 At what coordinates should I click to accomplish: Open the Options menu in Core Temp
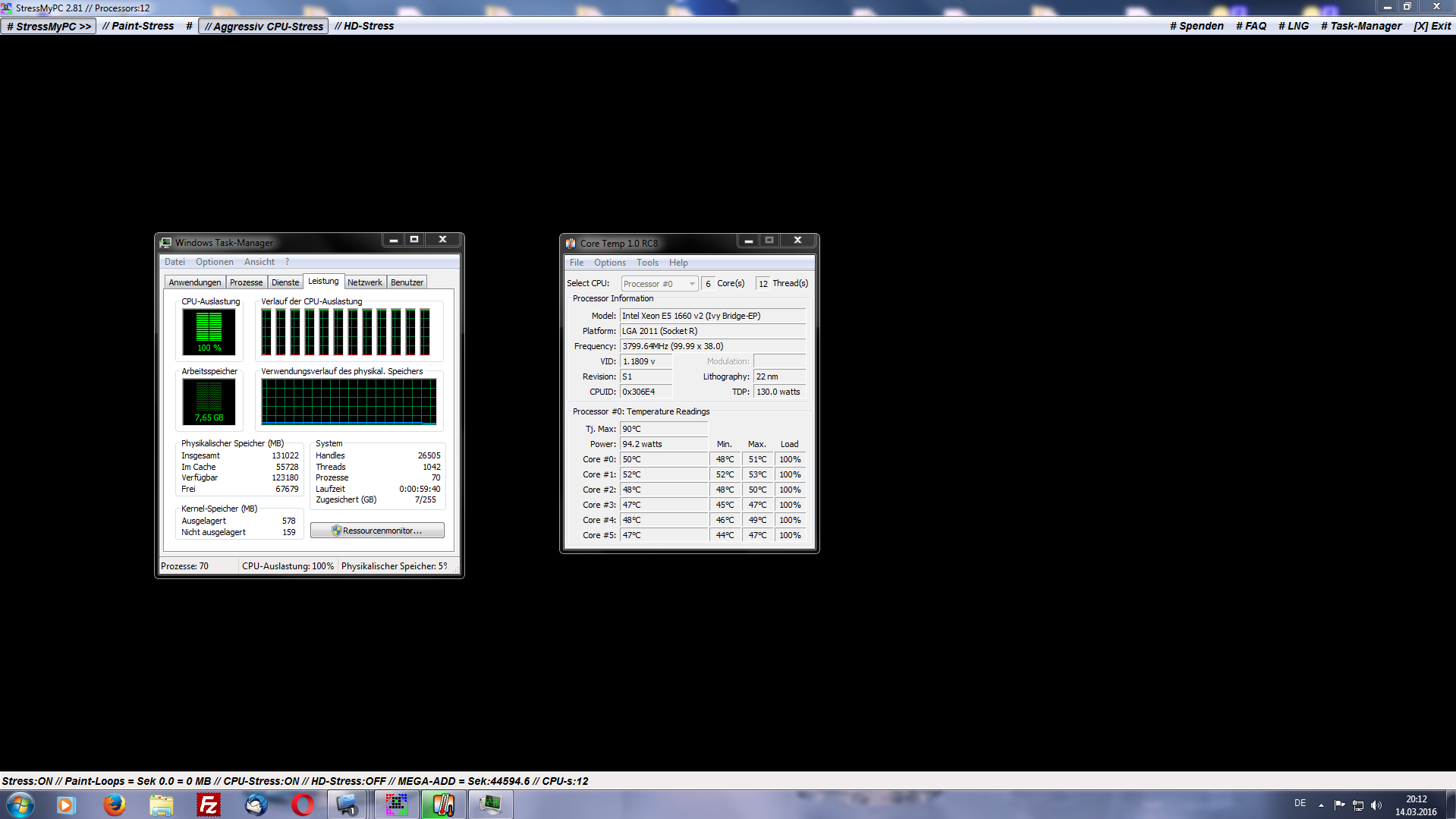[609, 263]
